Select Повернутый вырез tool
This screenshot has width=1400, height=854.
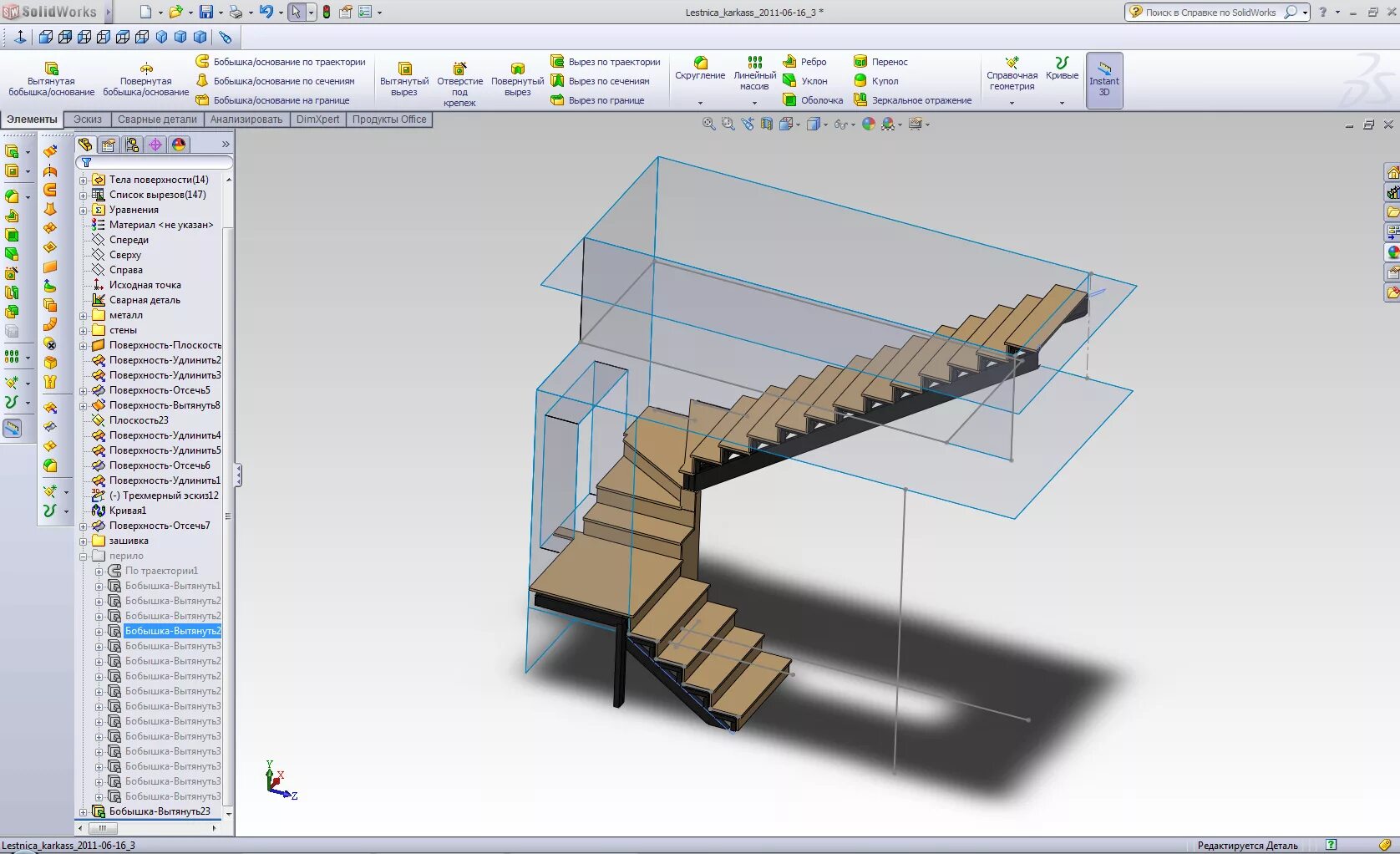click(517, 80)
